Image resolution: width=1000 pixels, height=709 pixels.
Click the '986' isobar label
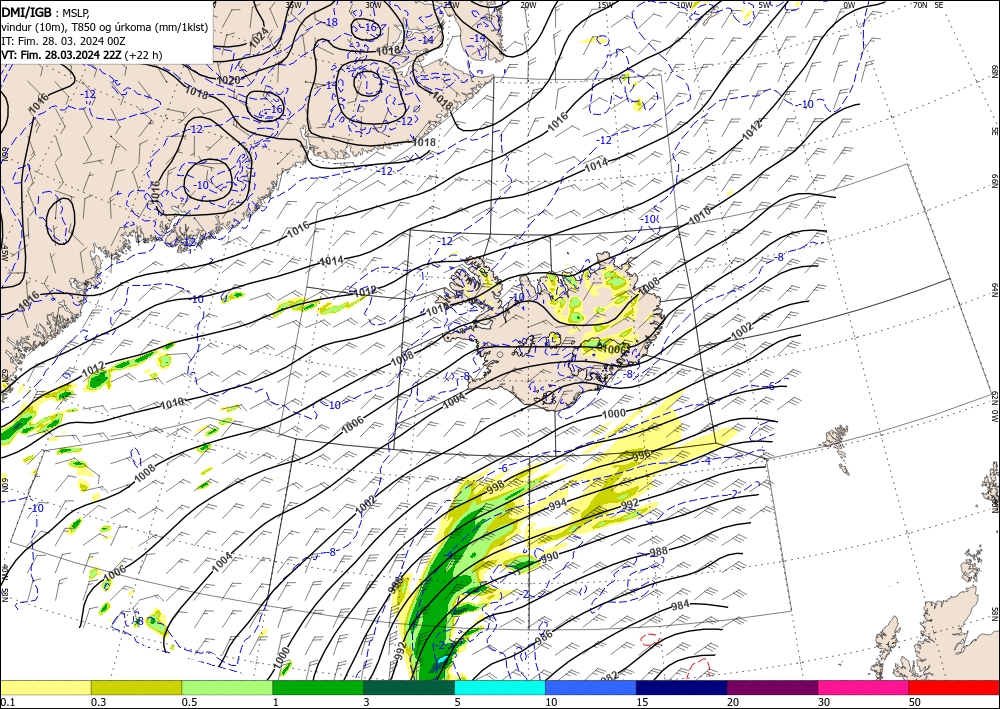tap(543, 636)
